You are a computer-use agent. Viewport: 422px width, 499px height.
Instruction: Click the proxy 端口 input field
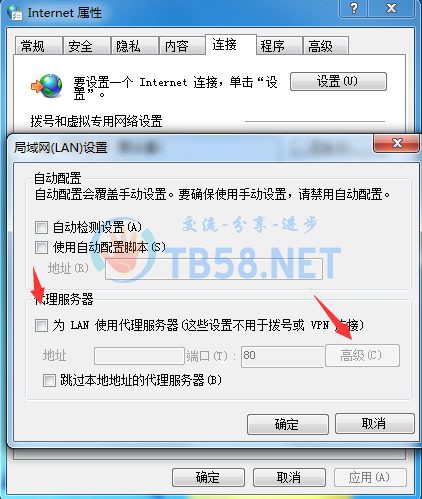(x=283, y=356)
